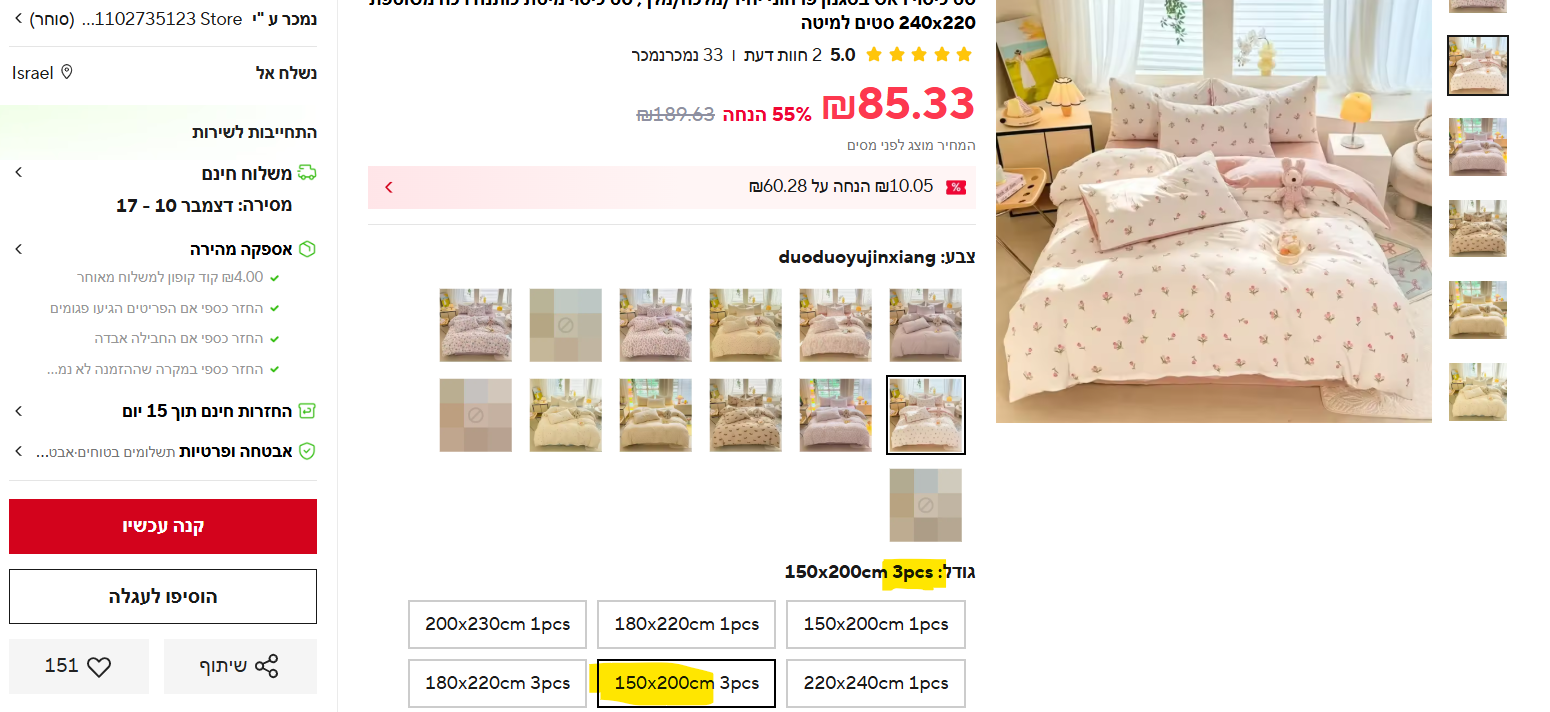This screenshot has width=1550, height=712.
Task: Click the red קנה עכשיו buy button
Action: tap(163, 526)
